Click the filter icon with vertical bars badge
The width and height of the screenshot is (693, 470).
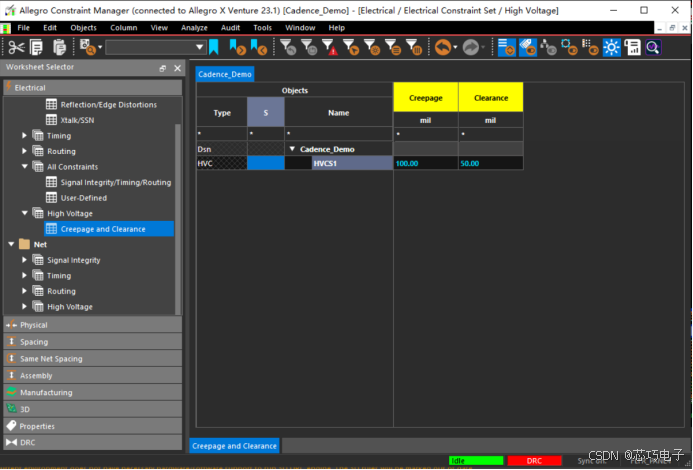pyautogui.click(x=414, y=47)
